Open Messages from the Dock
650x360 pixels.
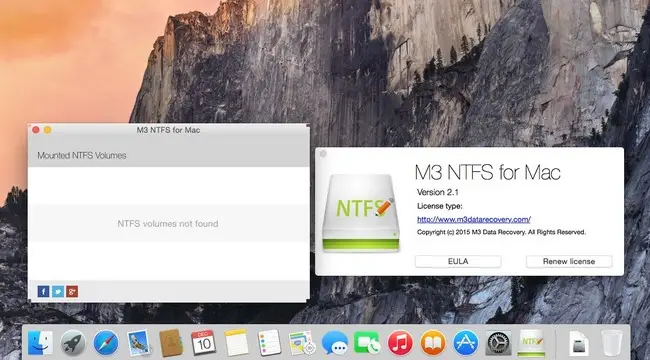click(335, 343)
